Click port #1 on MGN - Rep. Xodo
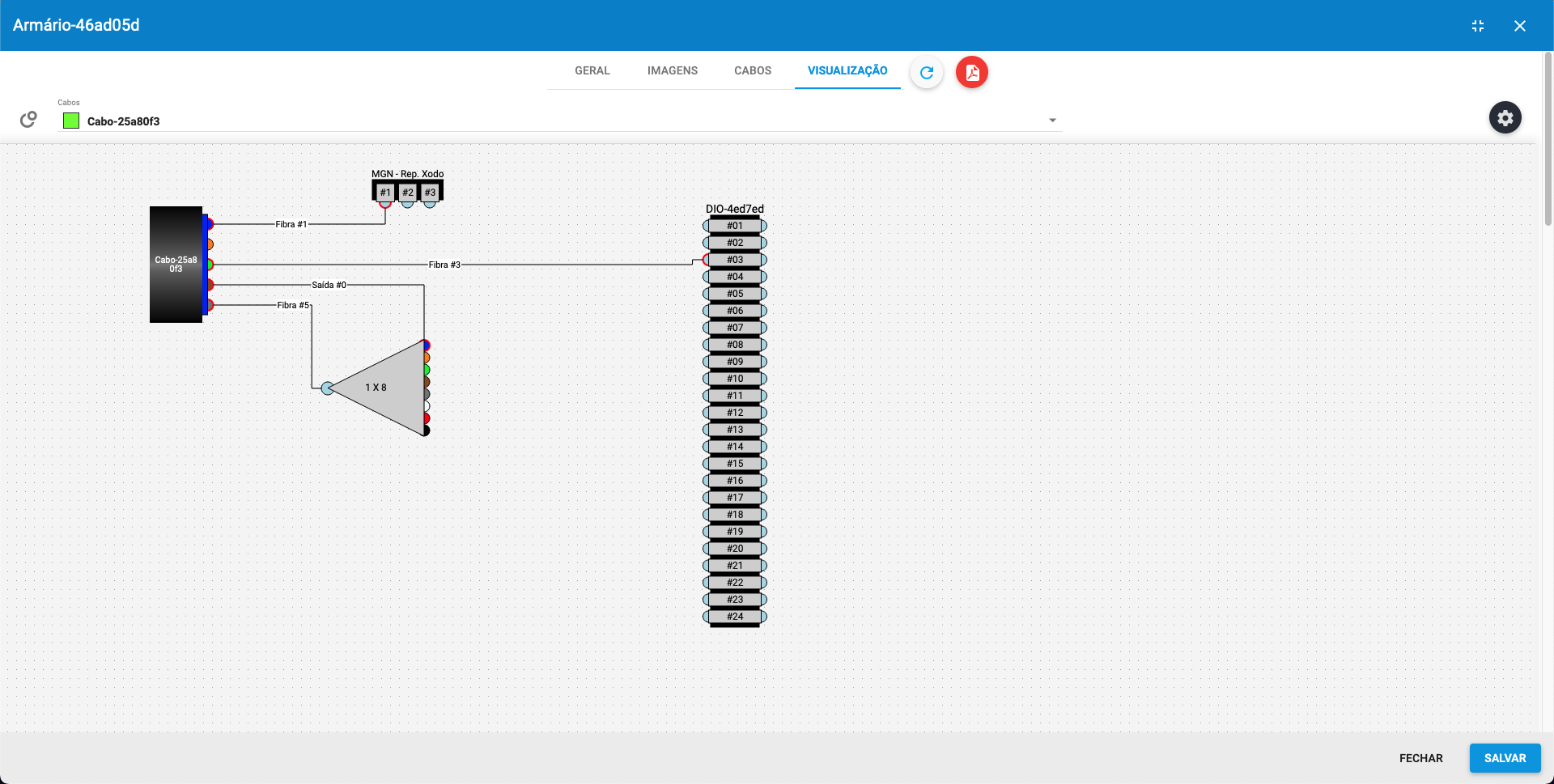The image size is (1554, 784). [385, 193]
